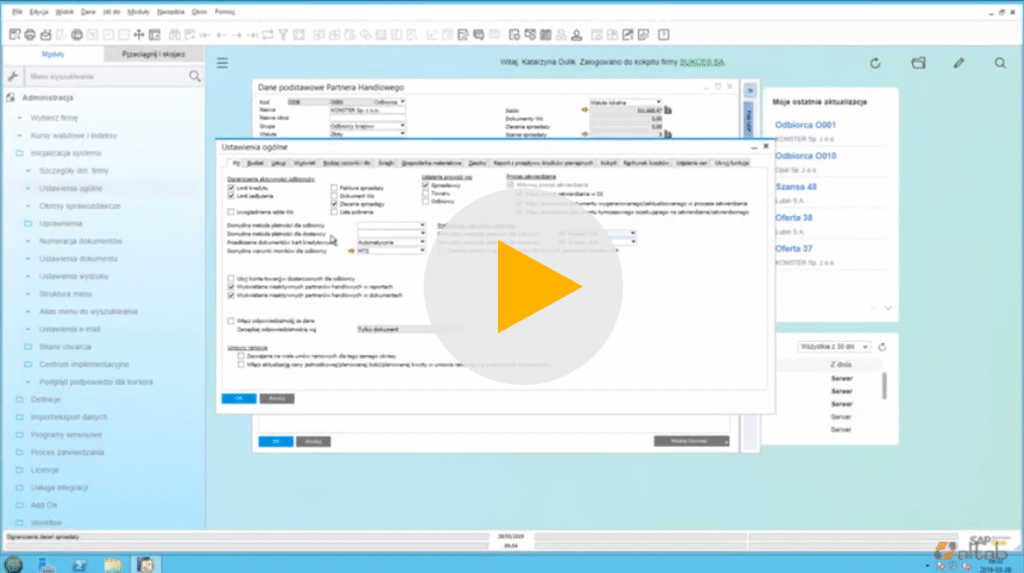
Task: Click the magnifier search icon in the cockpit header
Action: point(999,63)
